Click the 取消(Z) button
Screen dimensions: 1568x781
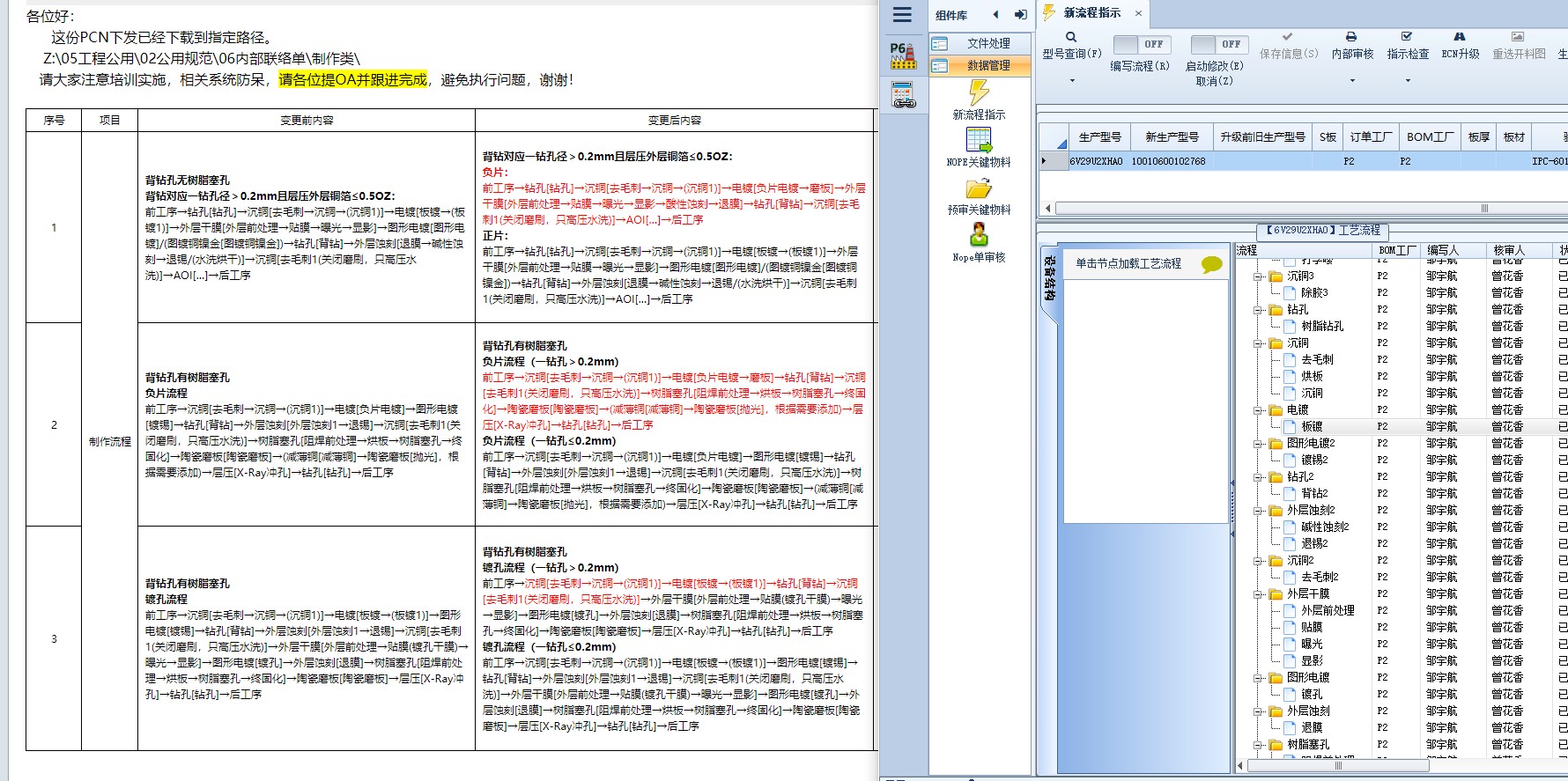(x=1214, y=81)
